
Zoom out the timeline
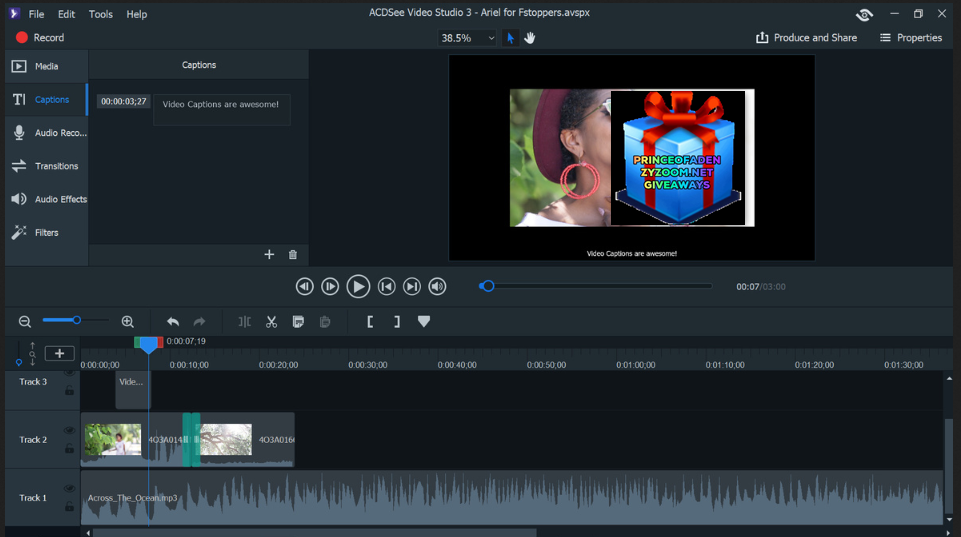(25, 321)
